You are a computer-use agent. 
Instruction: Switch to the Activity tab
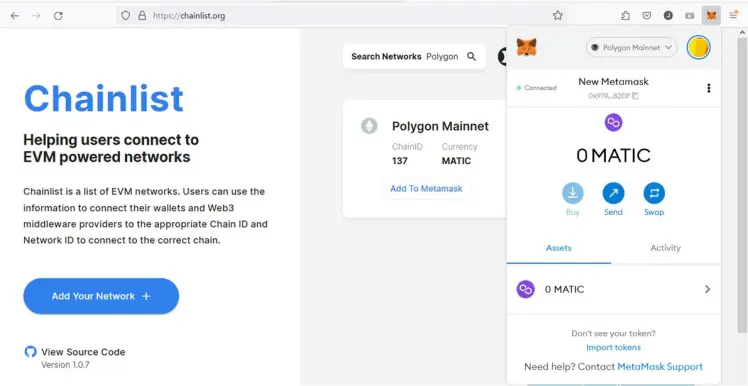[665, 248]
